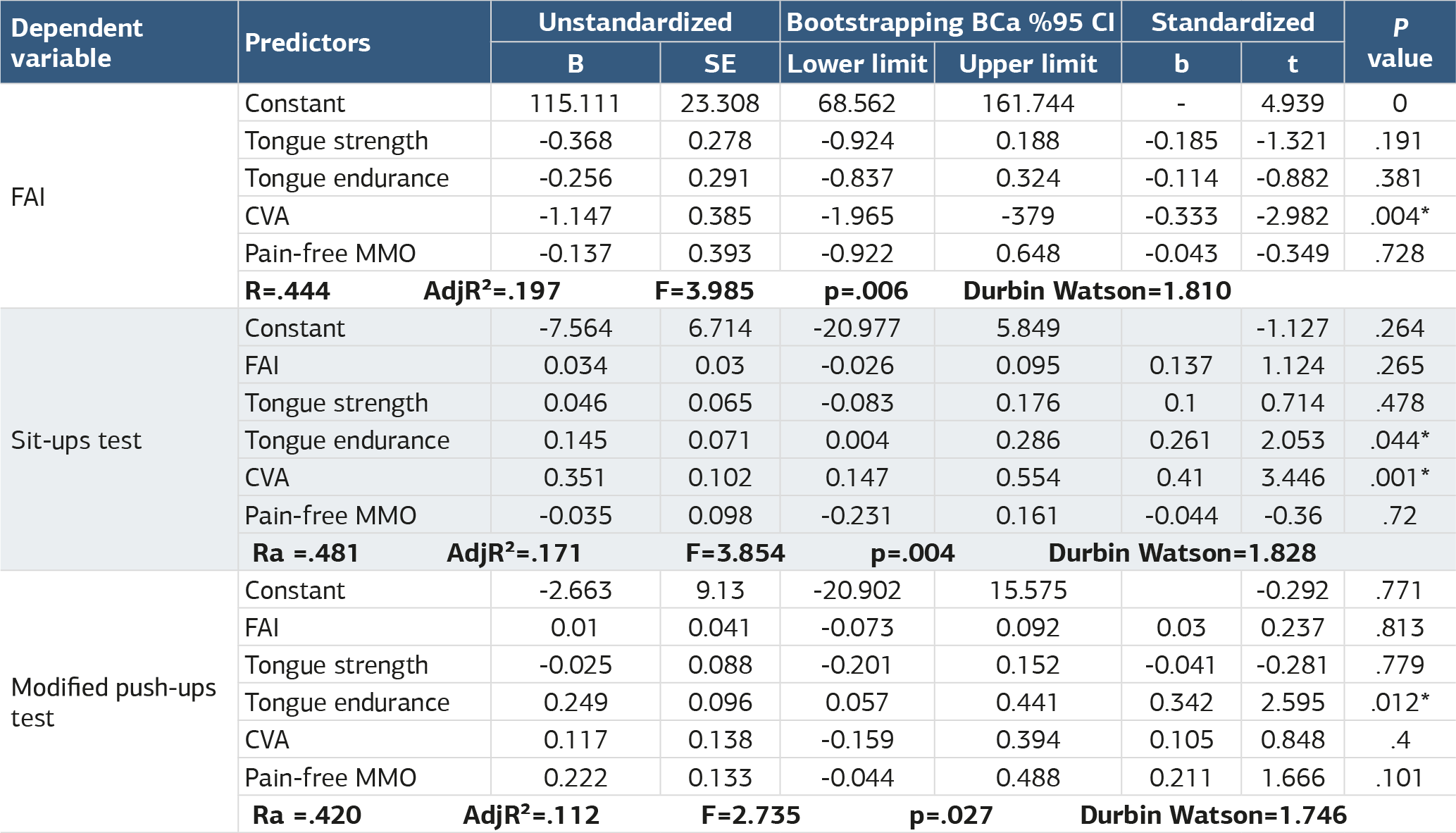
Task: Click the Sit-ups test row label
Action: [x=76, y=440]
